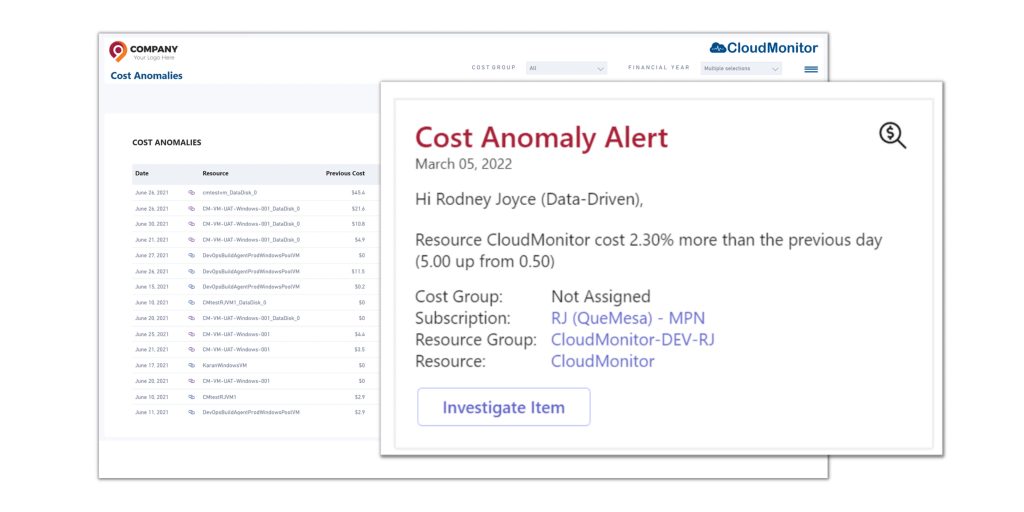Select resource name CMtestRJVM1_DataDisk_0
The width and height of the screenshot is (1024, 512).
tap(234, 302)
